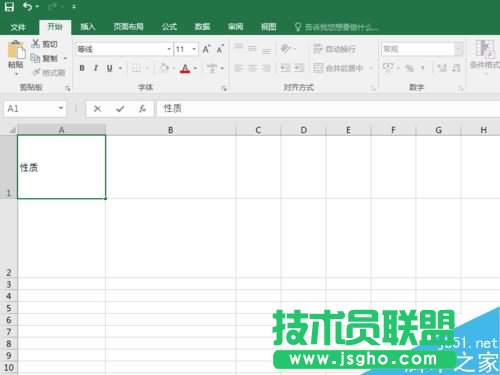Image resolution: width=500 pixels, height=375 pixels.
Task: Open the 文件 (File) tab
Action: coord(18,27)
